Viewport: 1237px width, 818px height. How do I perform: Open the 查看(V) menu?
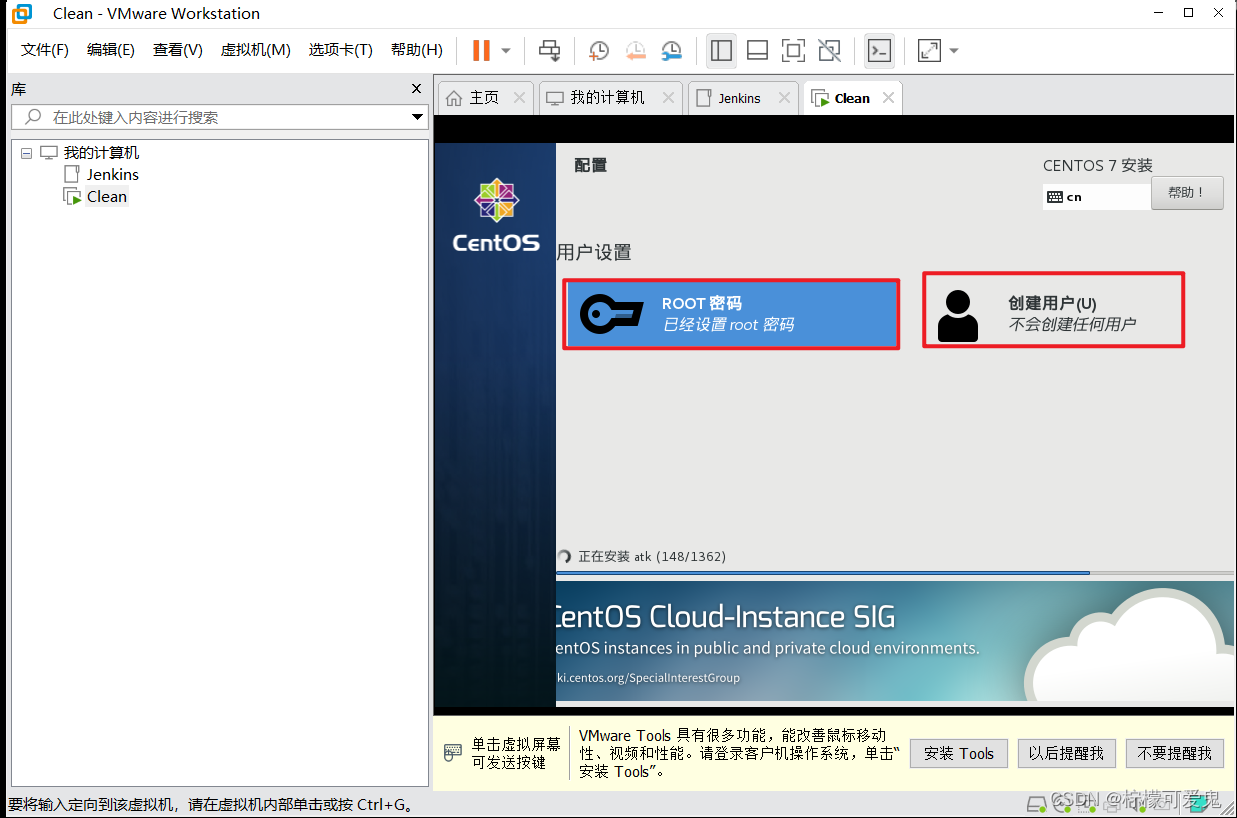point(178,50)
